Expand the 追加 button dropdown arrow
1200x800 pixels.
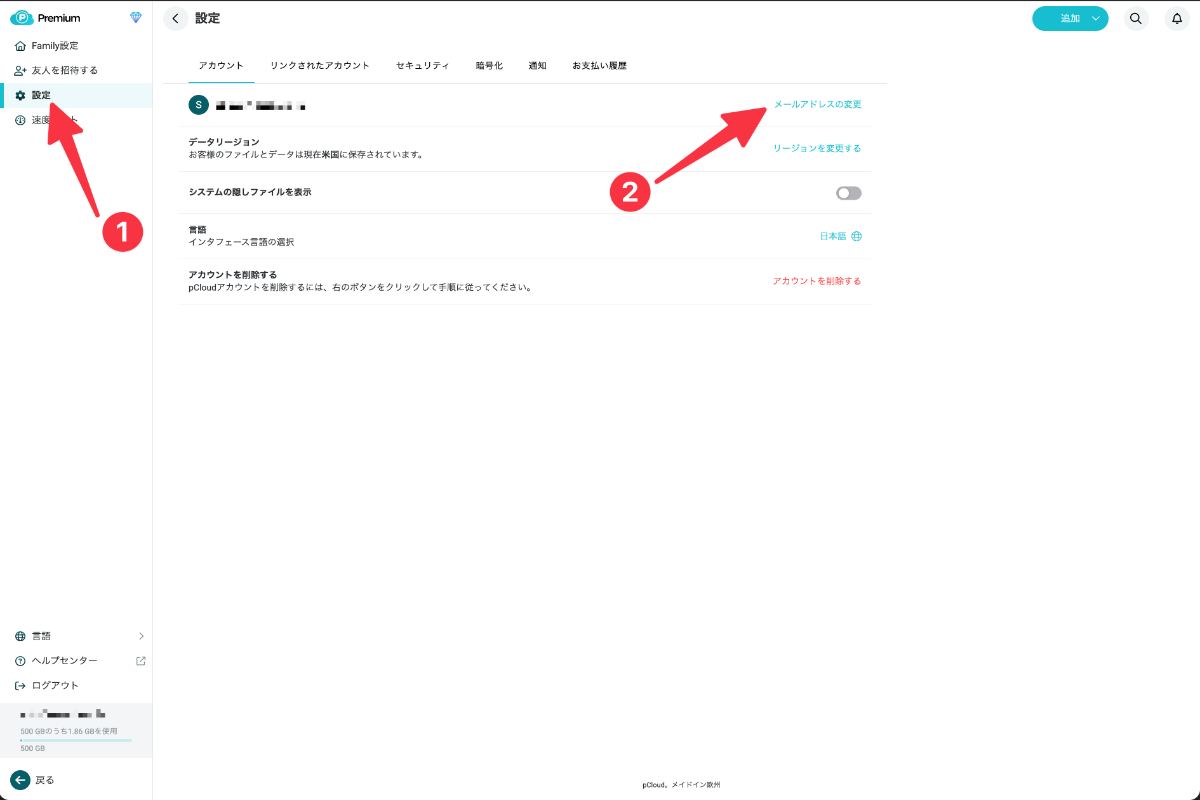tap(1096, 18)
